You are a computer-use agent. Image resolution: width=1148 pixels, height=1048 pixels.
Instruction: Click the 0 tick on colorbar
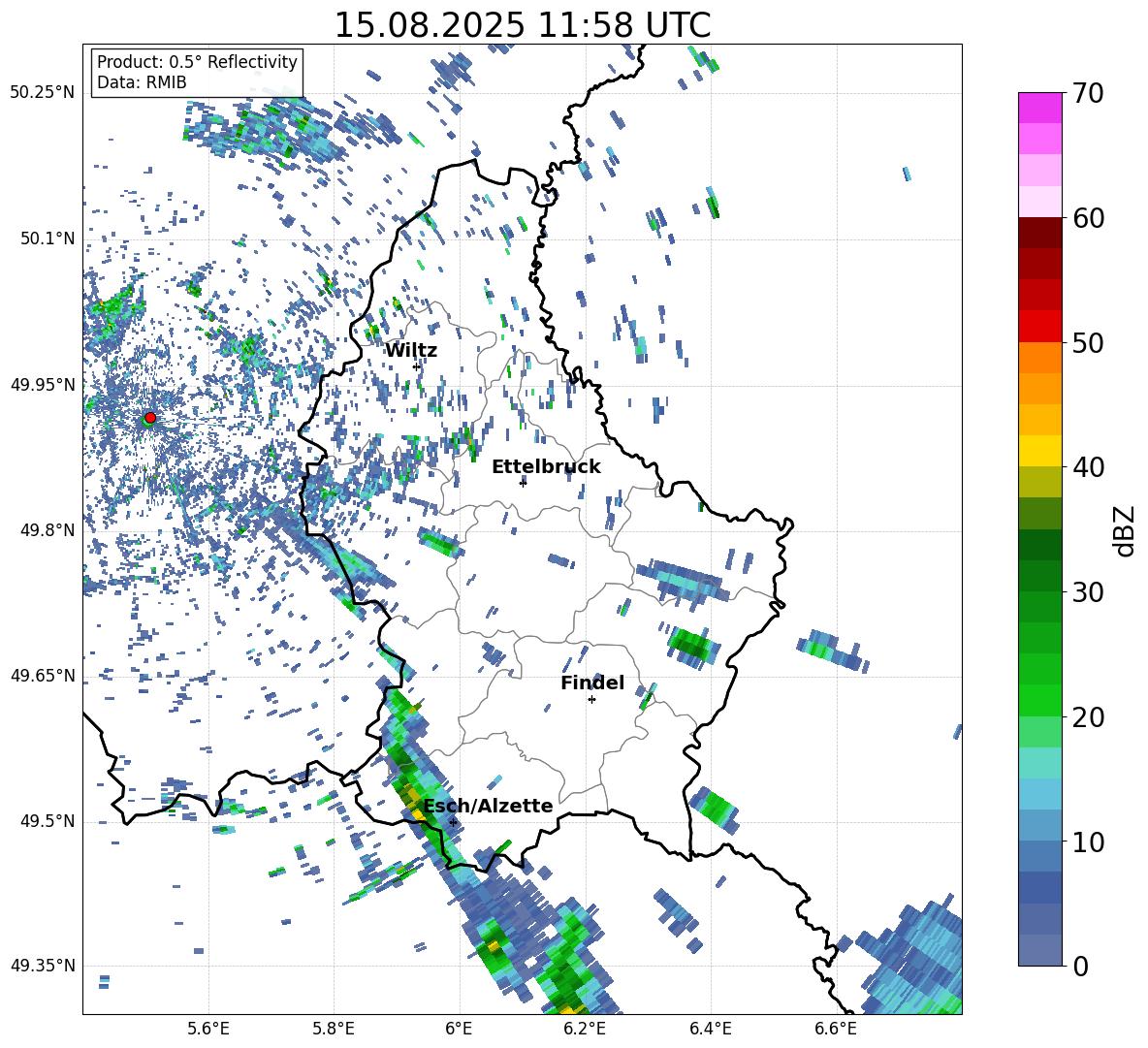tap(1080, 966)
